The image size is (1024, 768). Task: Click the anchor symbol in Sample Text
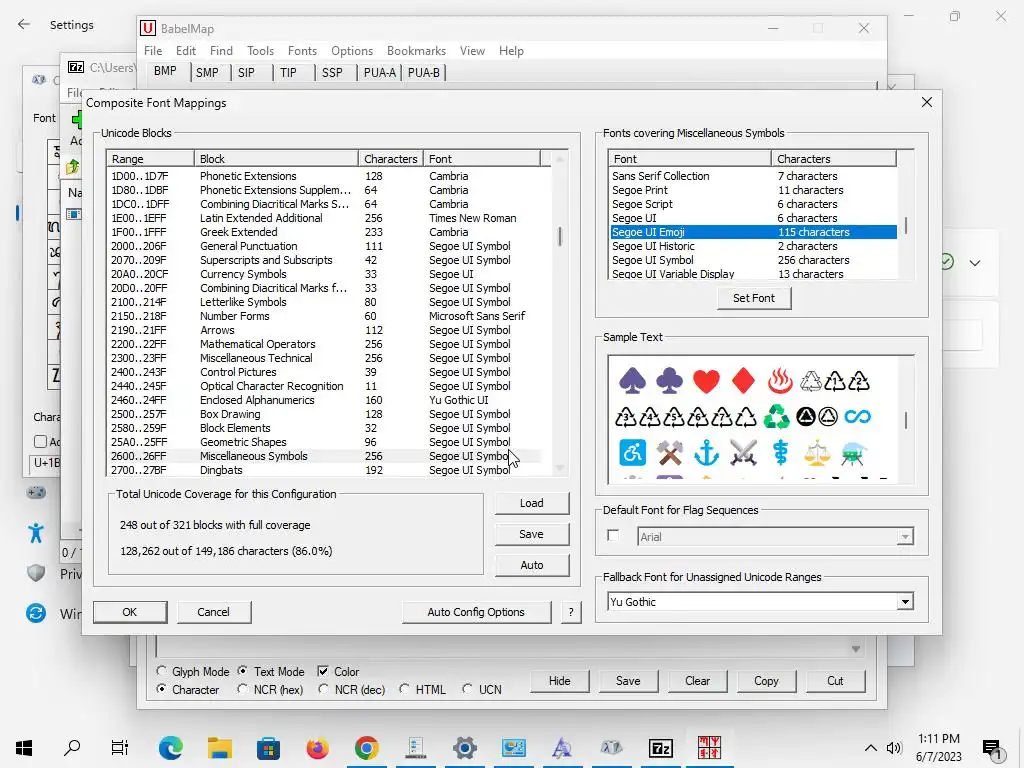coord(706,453)
